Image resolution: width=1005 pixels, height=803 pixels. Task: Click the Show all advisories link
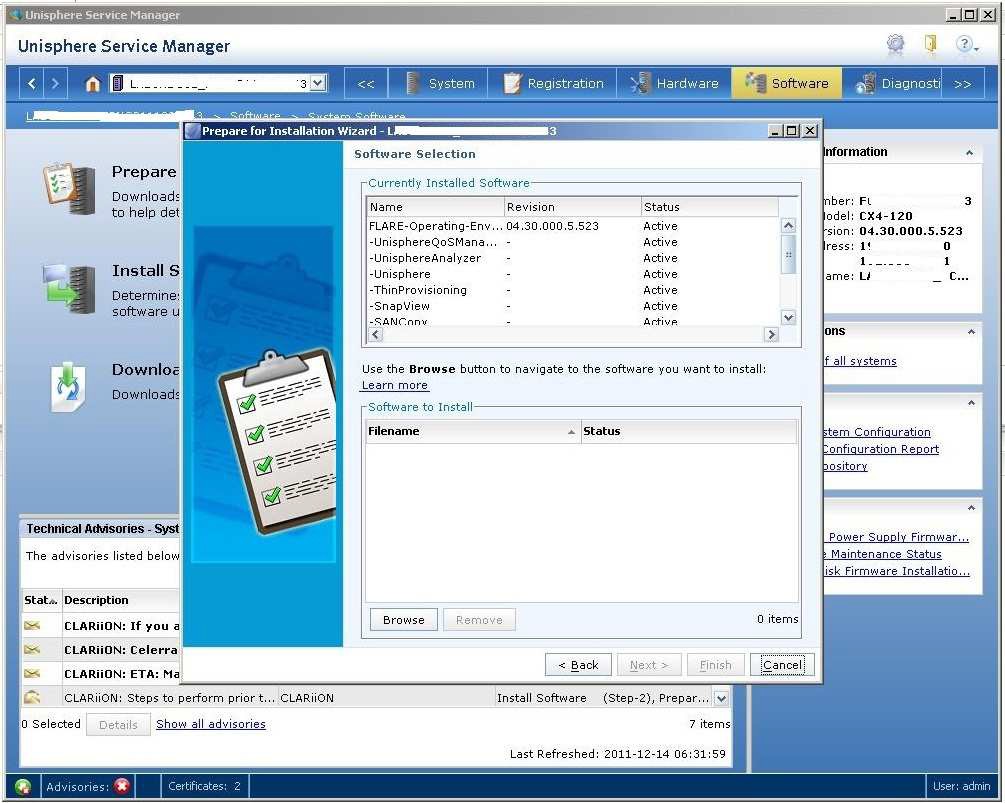[211, 724]
